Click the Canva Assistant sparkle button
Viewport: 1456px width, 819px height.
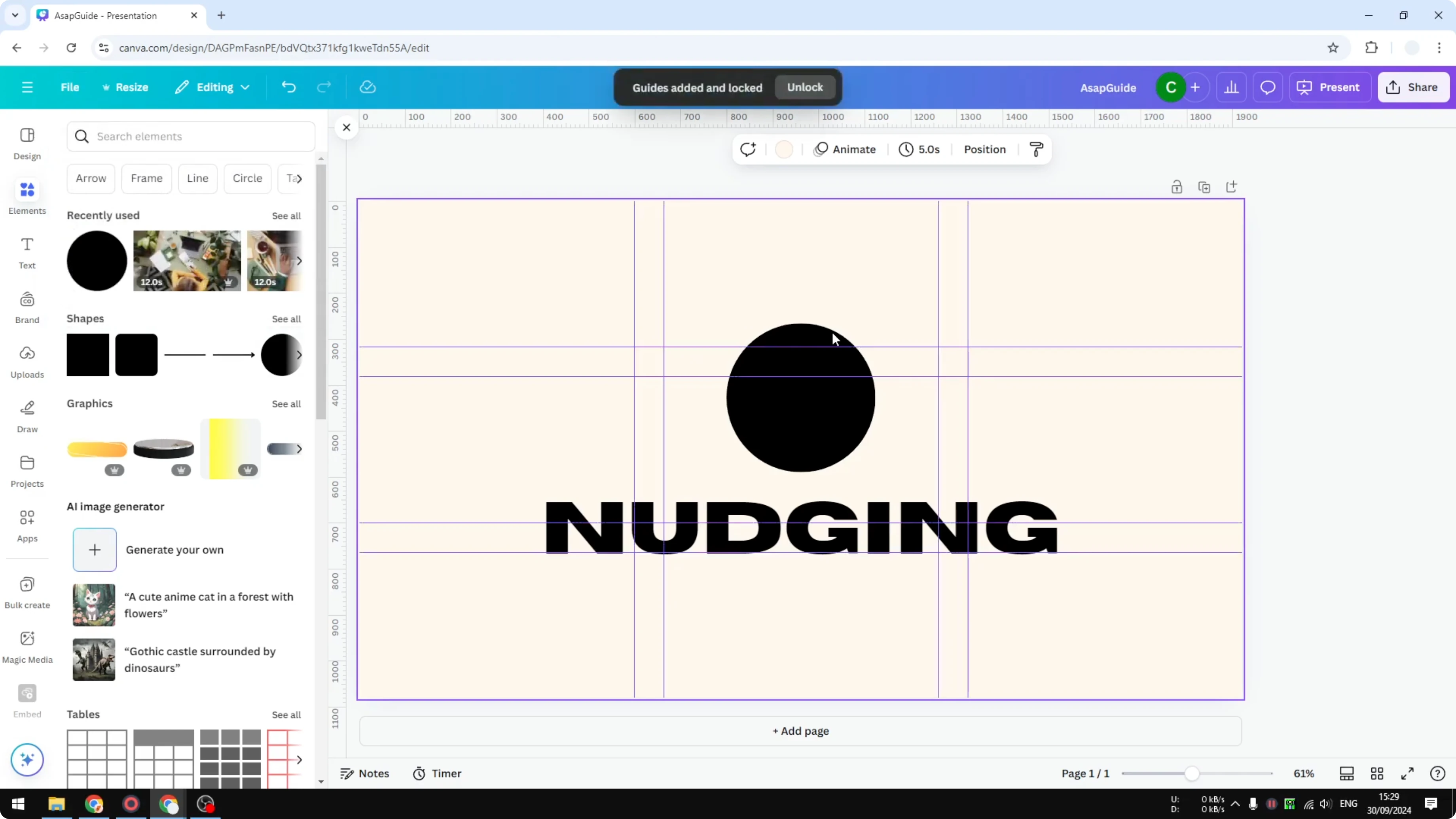click(x=27, y=759)
